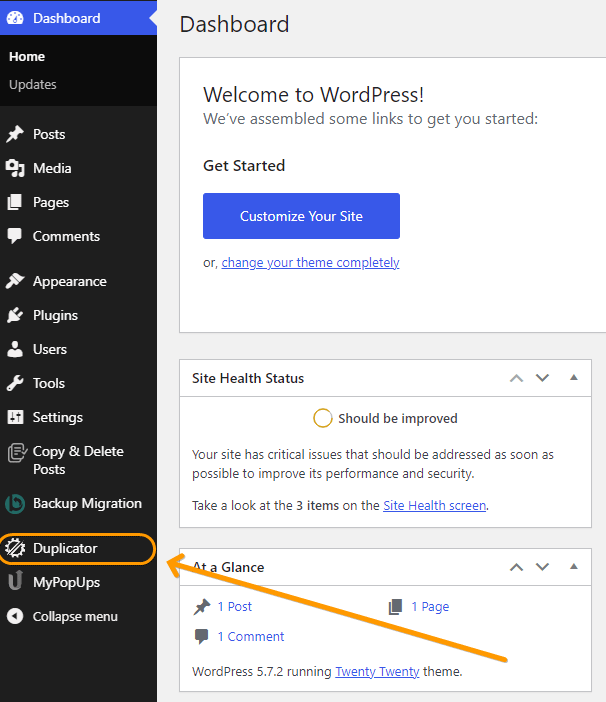Click the MyPopUps icon in sidebar
Screen dimensions: 606x702
click(x=15, y=582)
